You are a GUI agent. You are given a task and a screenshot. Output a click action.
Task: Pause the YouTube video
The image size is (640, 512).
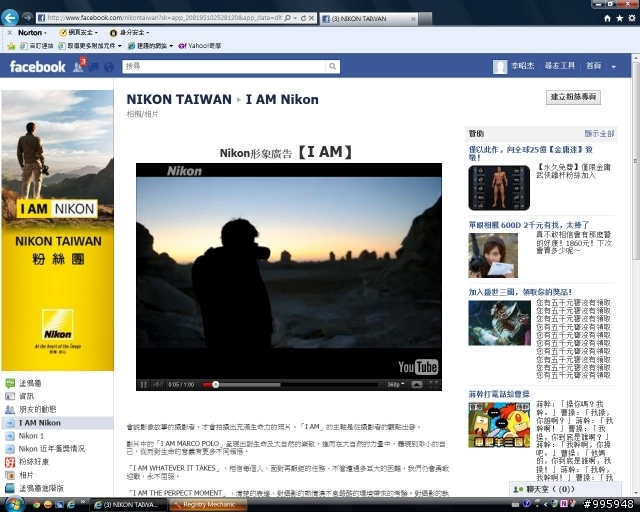(143, 384)
